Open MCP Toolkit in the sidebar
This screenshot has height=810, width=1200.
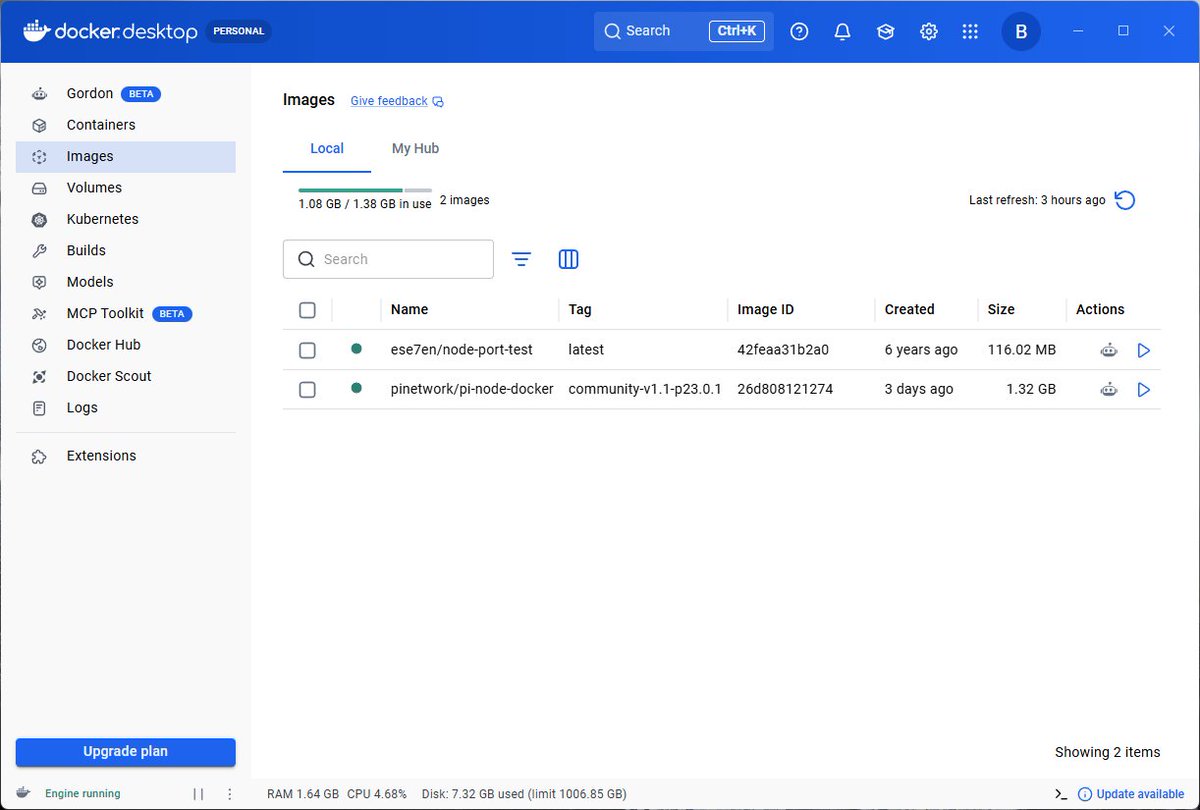126,313
